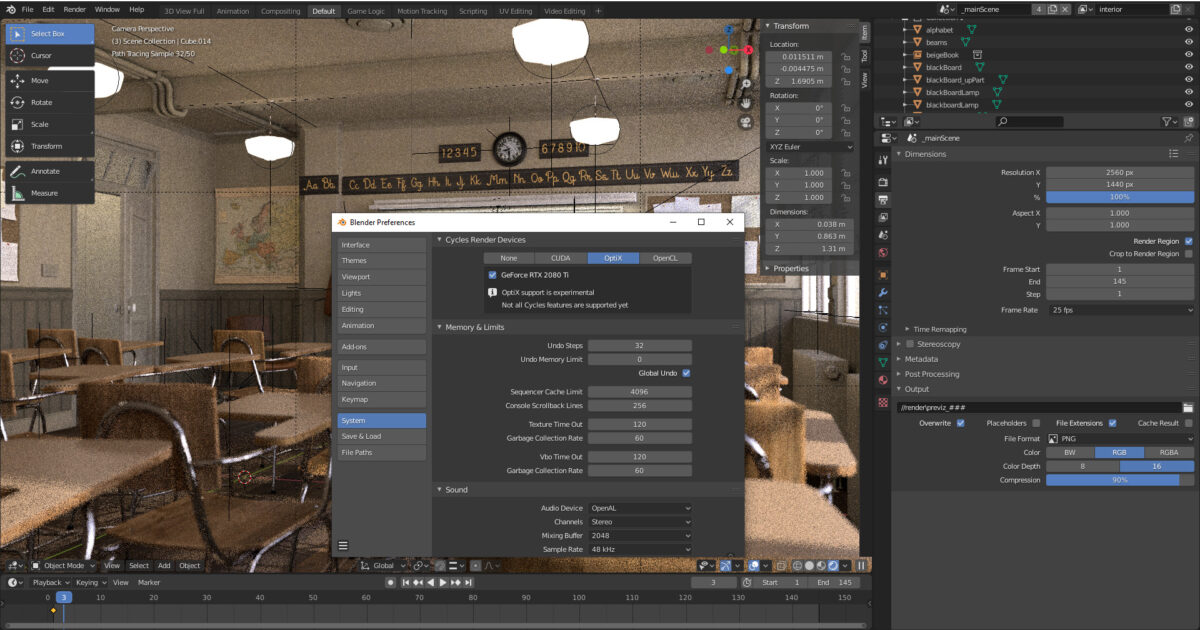
Task: Open the Keying menu in timeline
Action: 89,582
